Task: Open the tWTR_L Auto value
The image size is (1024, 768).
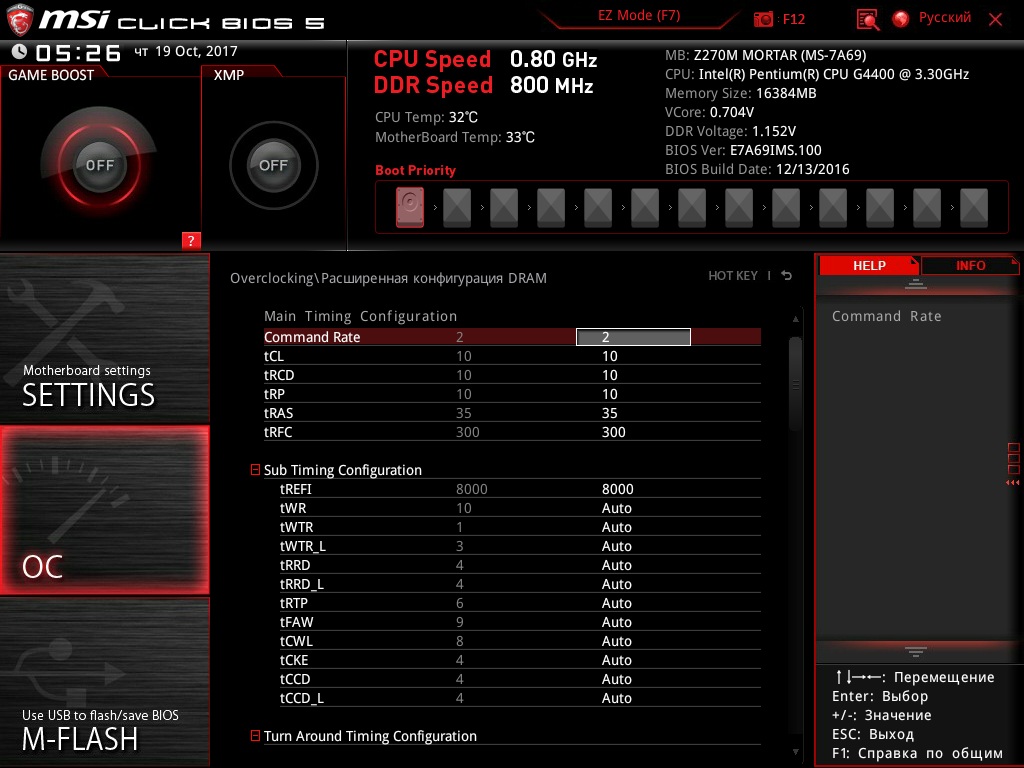Action: point(616,545)
